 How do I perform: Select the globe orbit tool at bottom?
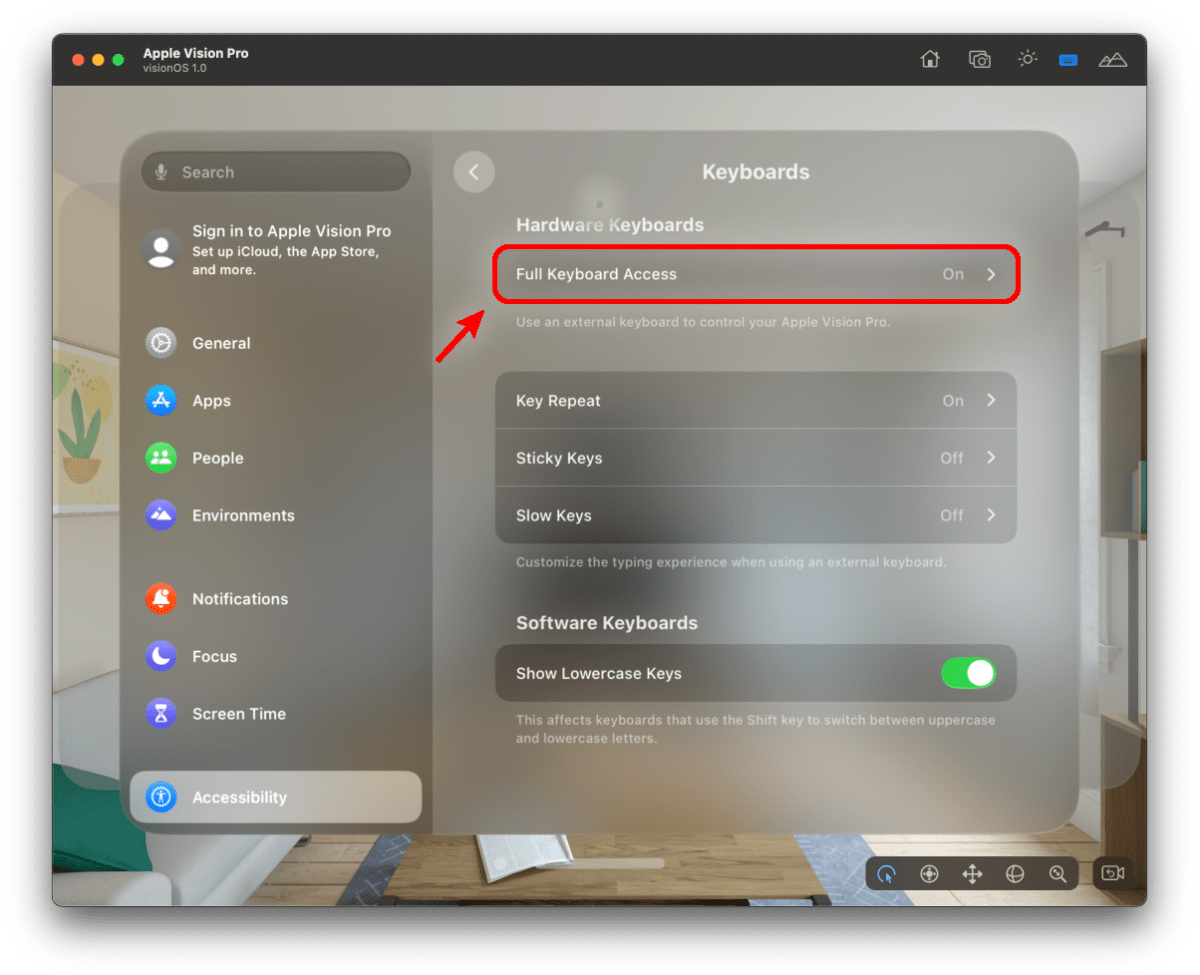[x=1015, y=874]
